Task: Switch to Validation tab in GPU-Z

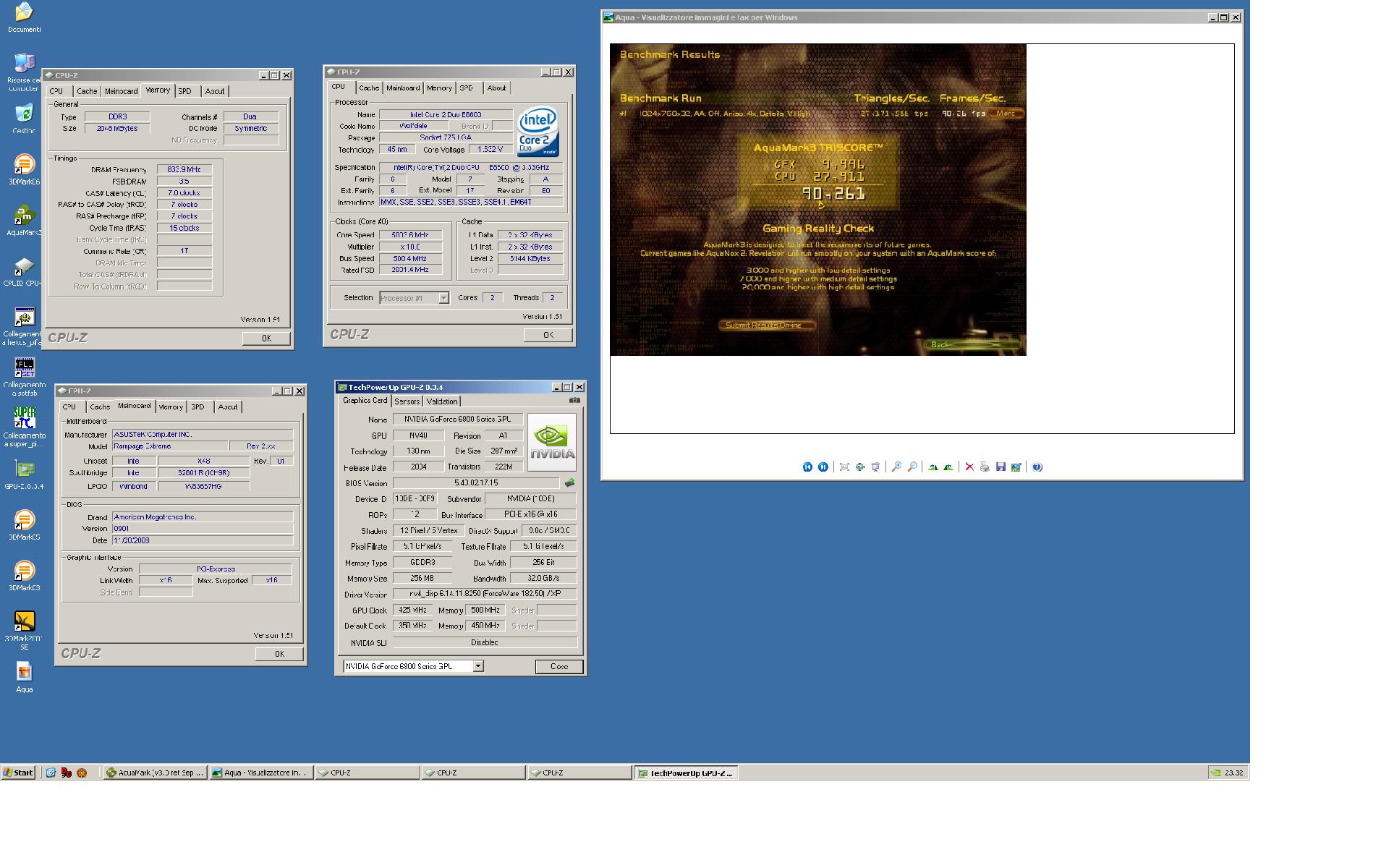Action: click(441, 401)
